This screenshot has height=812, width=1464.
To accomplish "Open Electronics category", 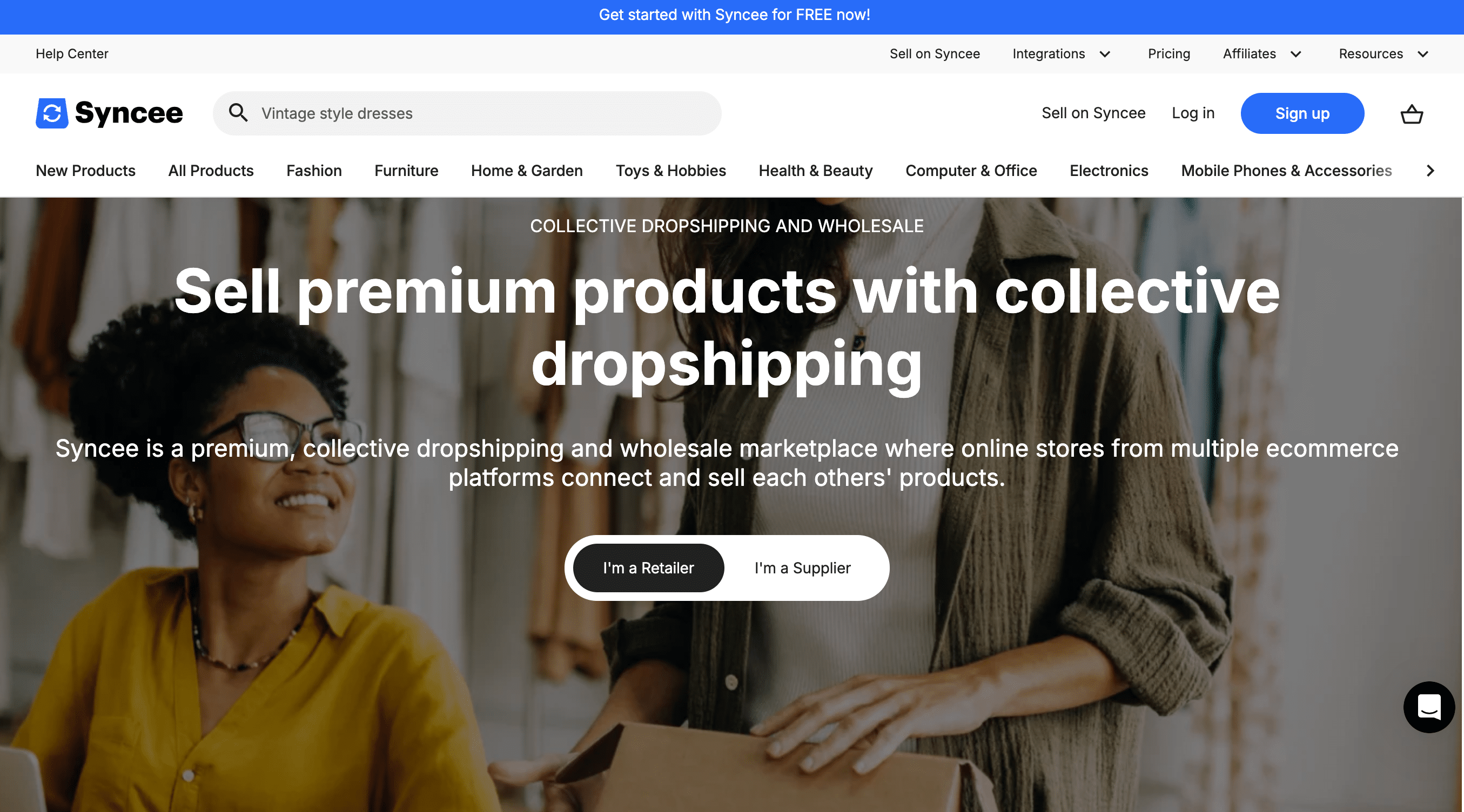I will point(1109,171).
